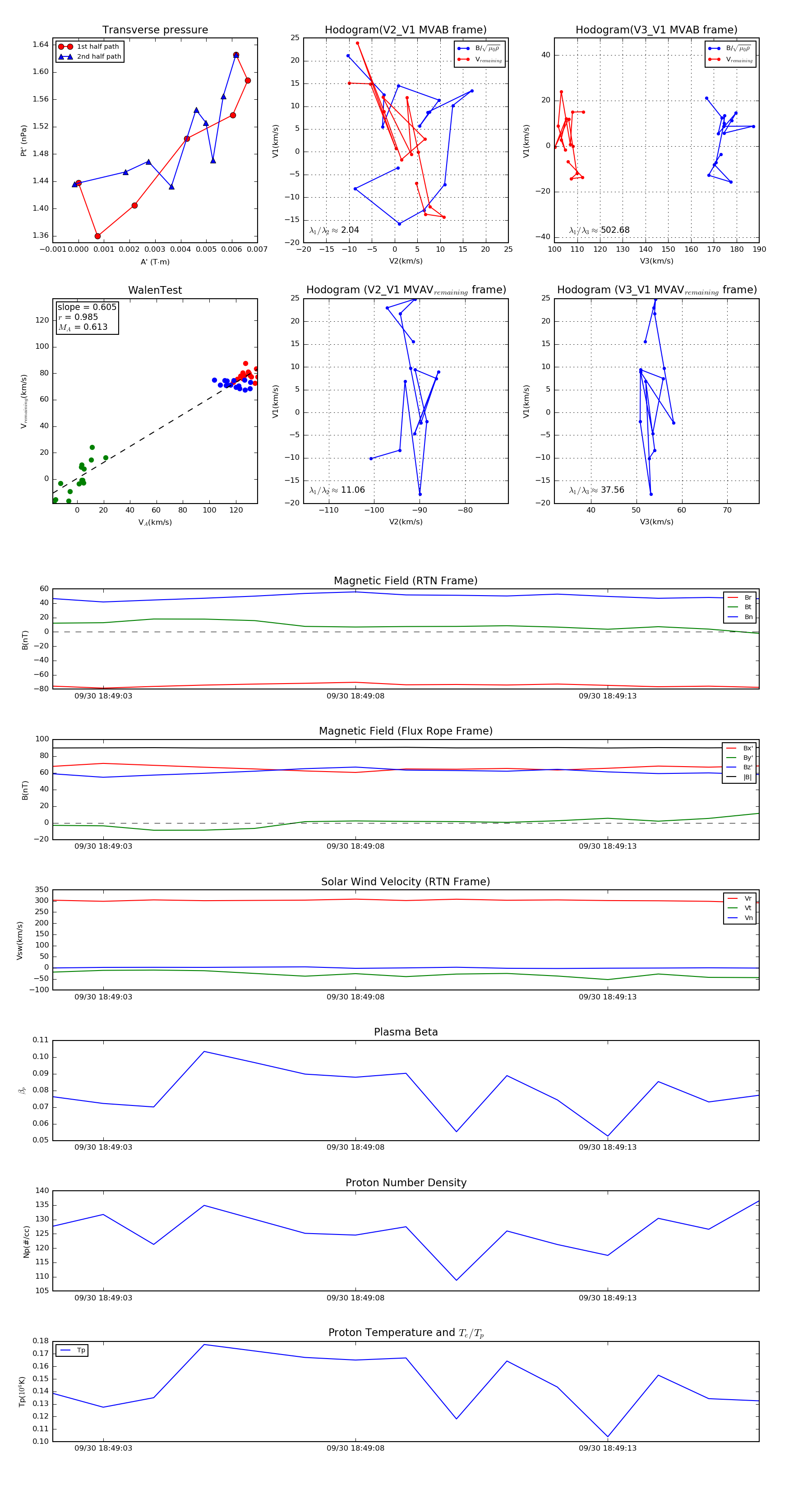
Task: Click the "Transverse pressure" plot title
Action: pyautogui.click(x=155, y=29)
